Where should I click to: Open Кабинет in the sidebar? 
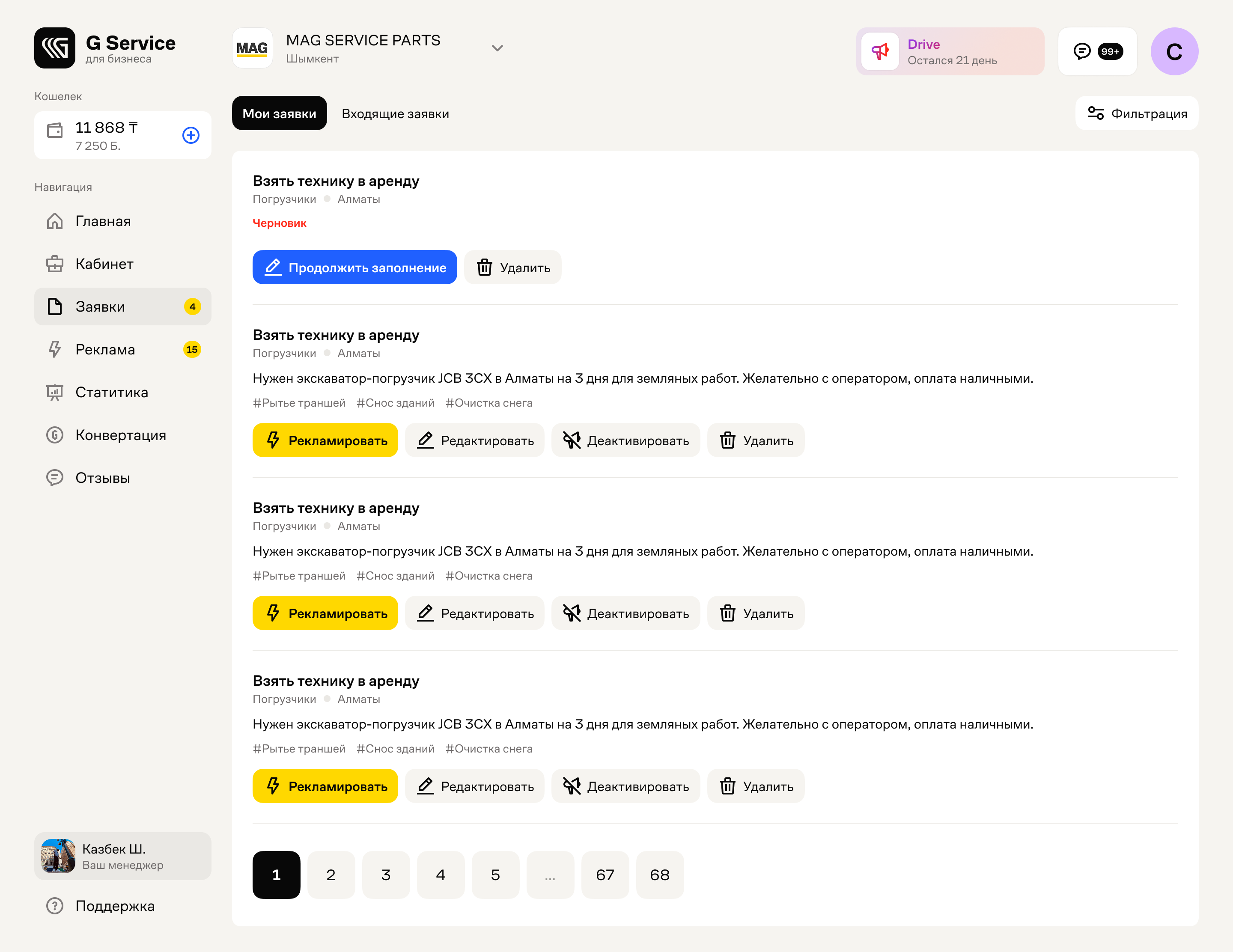(122, 264)
